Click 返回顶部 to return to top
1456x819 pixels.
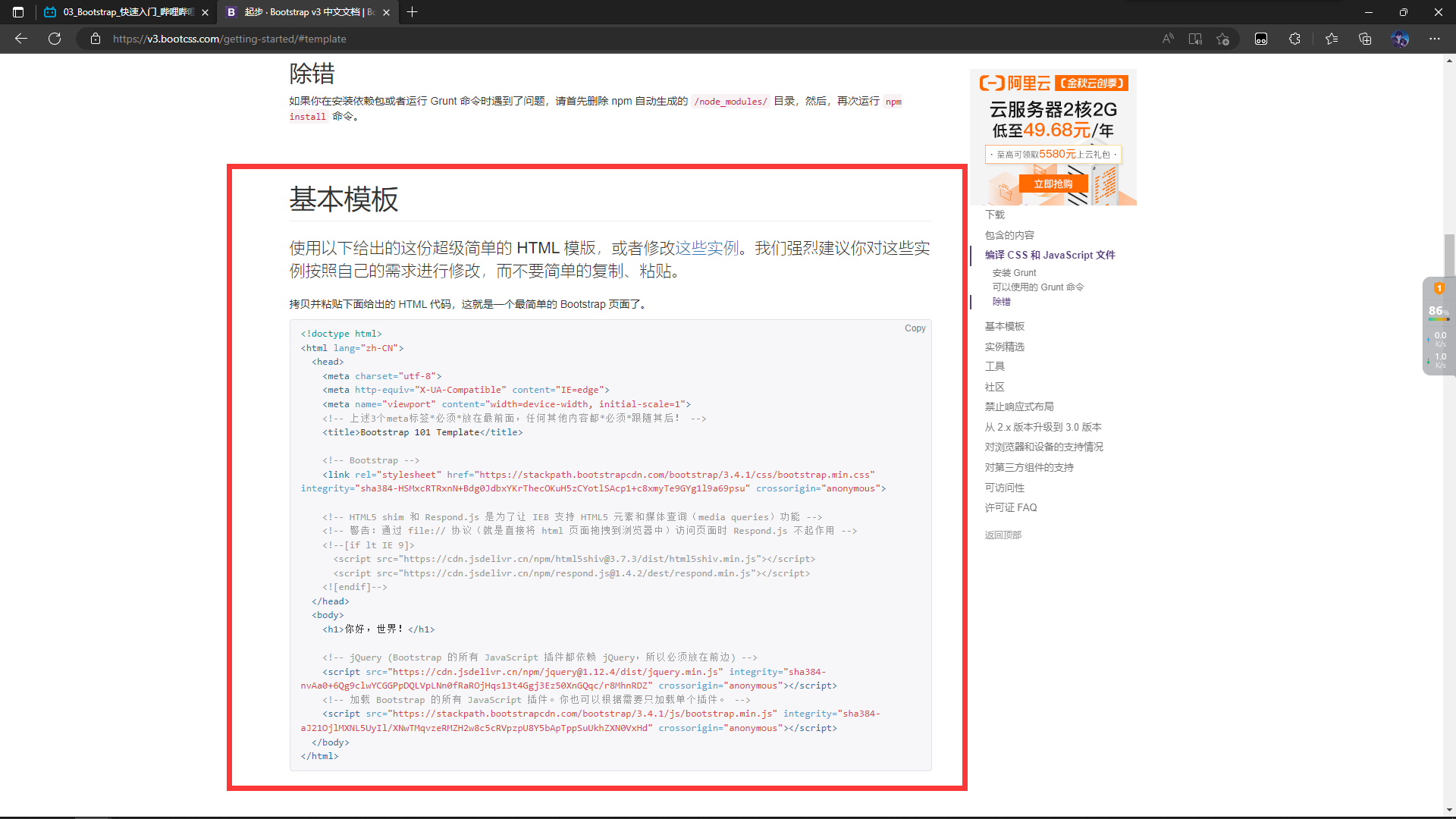coord(1003,535)
